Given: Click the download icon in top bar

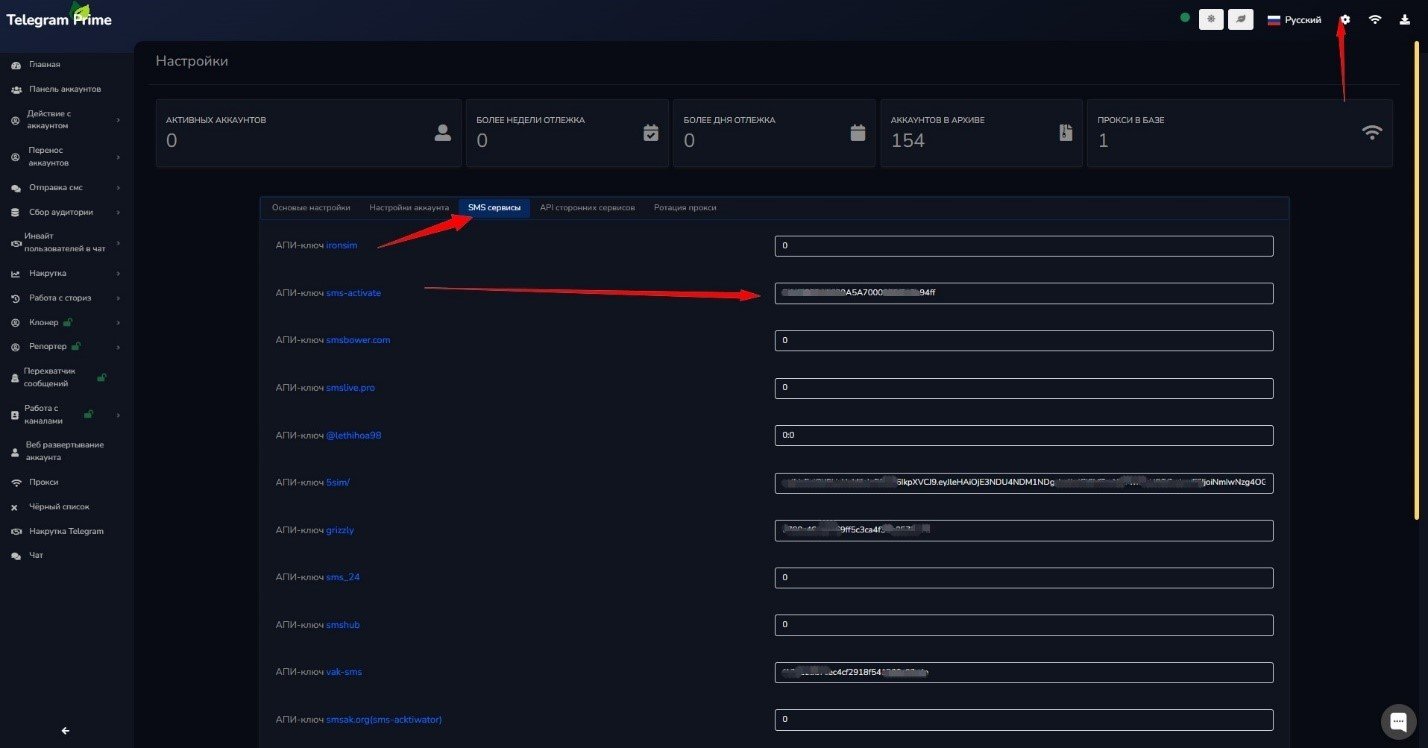Looking at the screenshot, I should [1405, 20].
